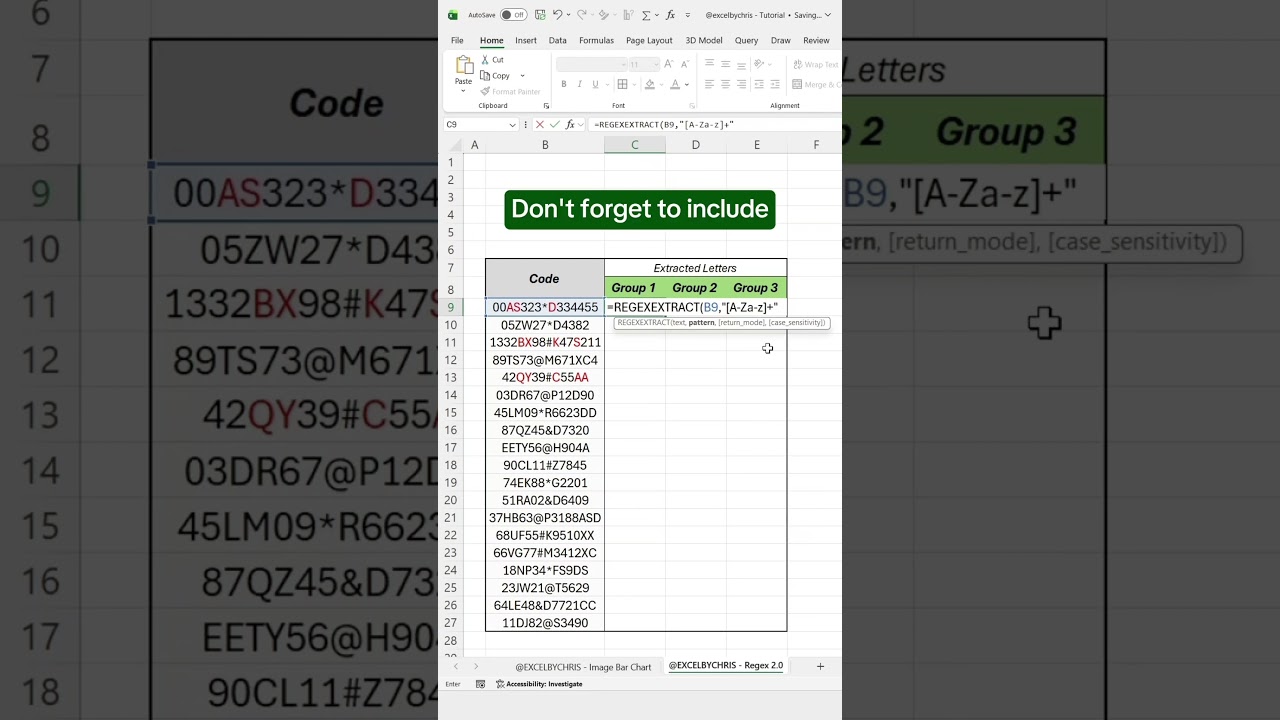
Task: Click the Top Align icon
Action: [709, 64]
